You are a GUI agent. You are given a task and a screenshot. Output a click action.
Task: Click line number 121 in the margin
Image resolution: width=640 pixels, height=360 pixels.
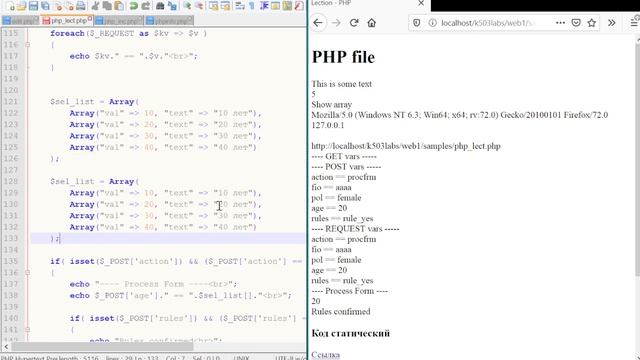tap(11, 102)
